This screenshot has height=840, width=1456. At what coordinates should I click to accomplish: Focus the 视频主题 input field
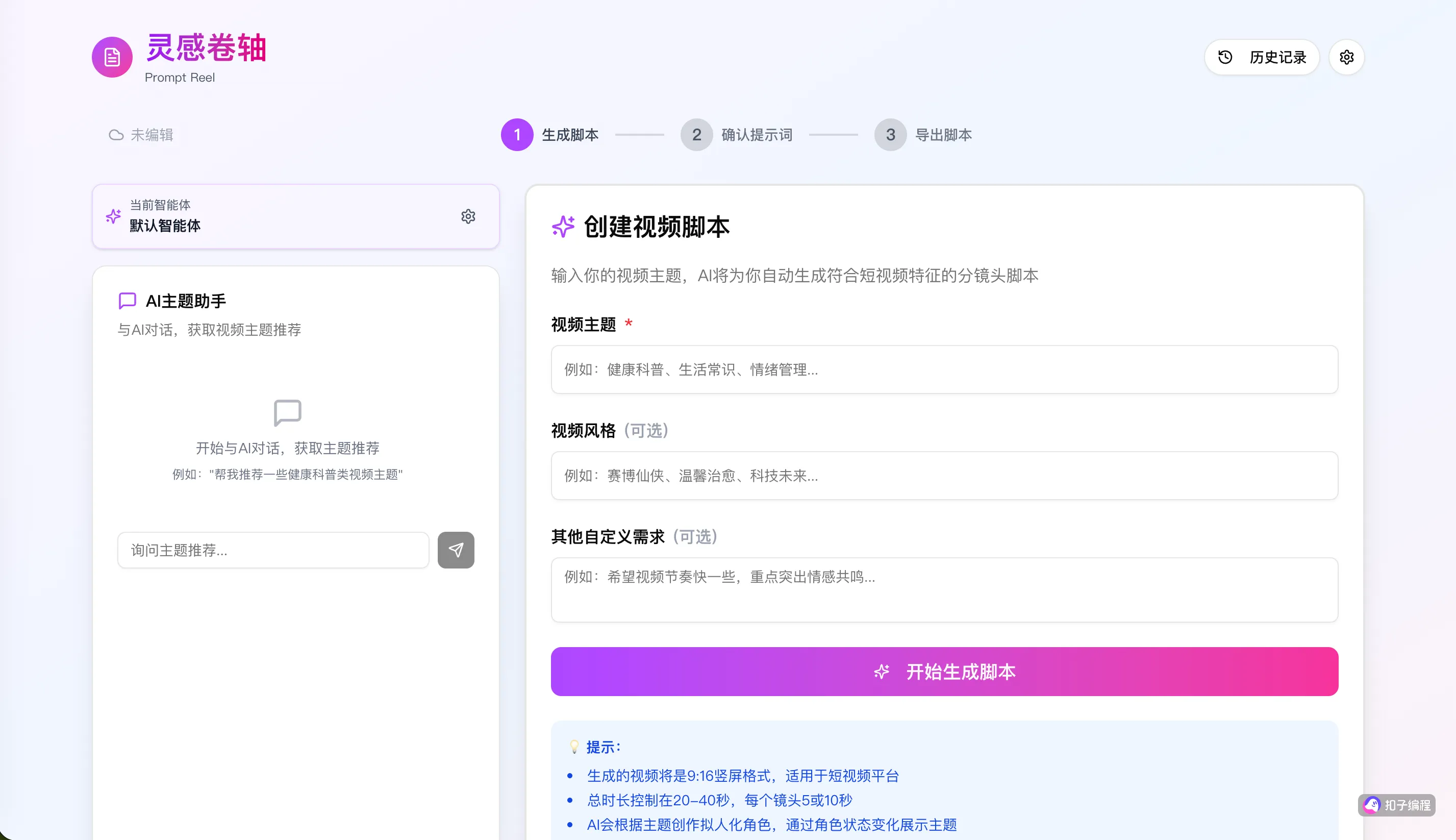click(944, 369)
